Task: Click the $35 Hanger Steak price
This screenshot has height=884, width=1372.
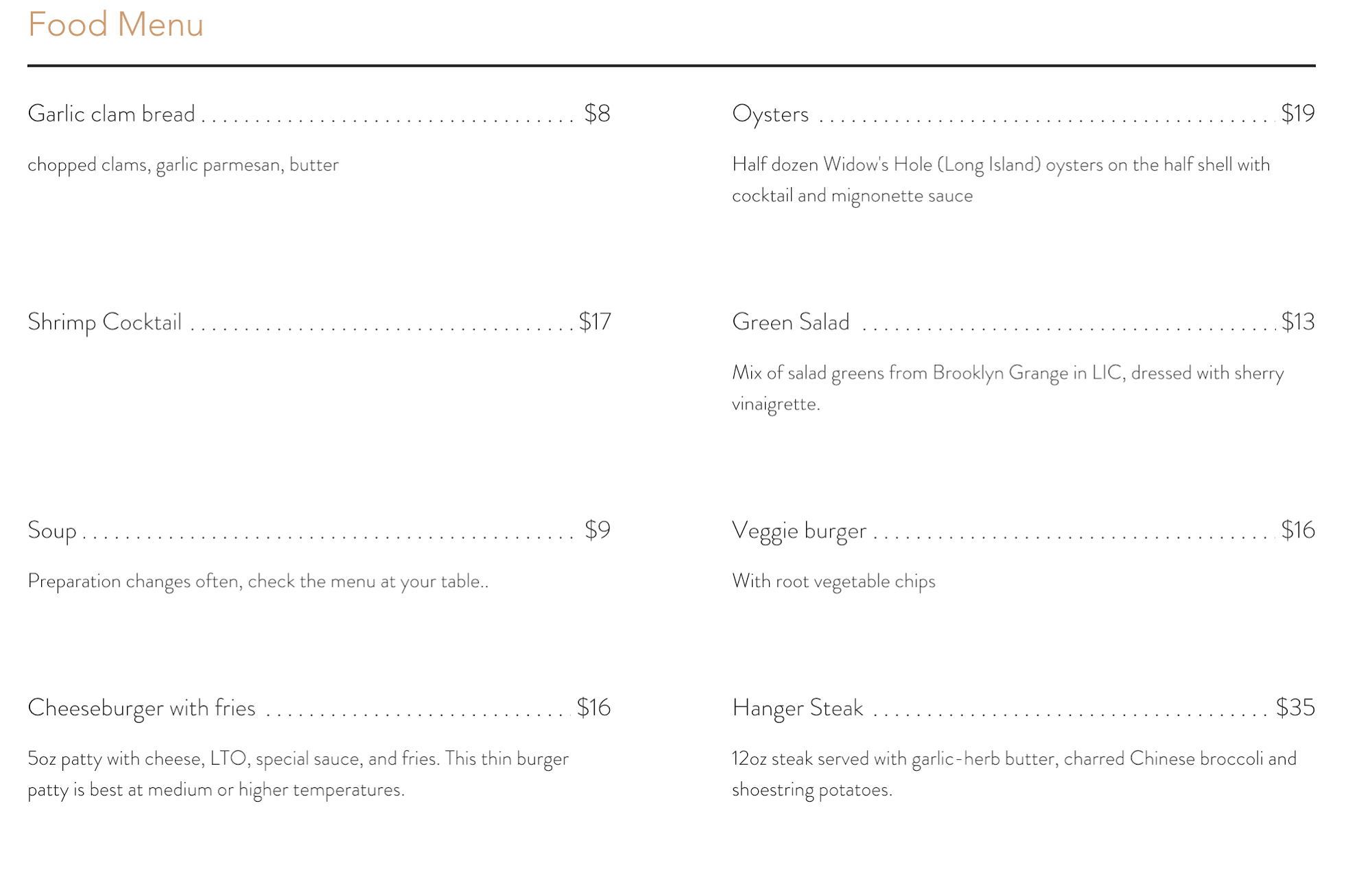Action: (1295, 708)
